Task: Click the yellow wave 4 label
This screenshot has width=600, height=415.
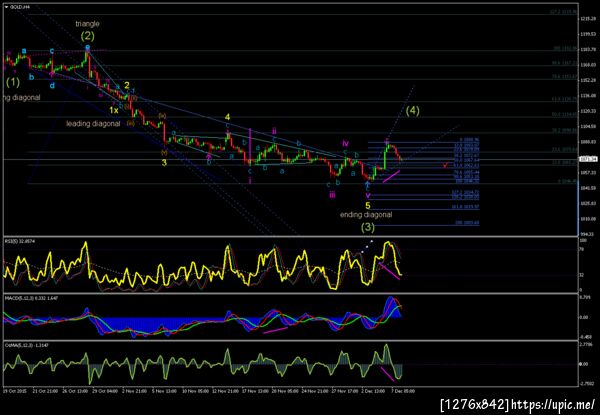Action: (227, 117)
